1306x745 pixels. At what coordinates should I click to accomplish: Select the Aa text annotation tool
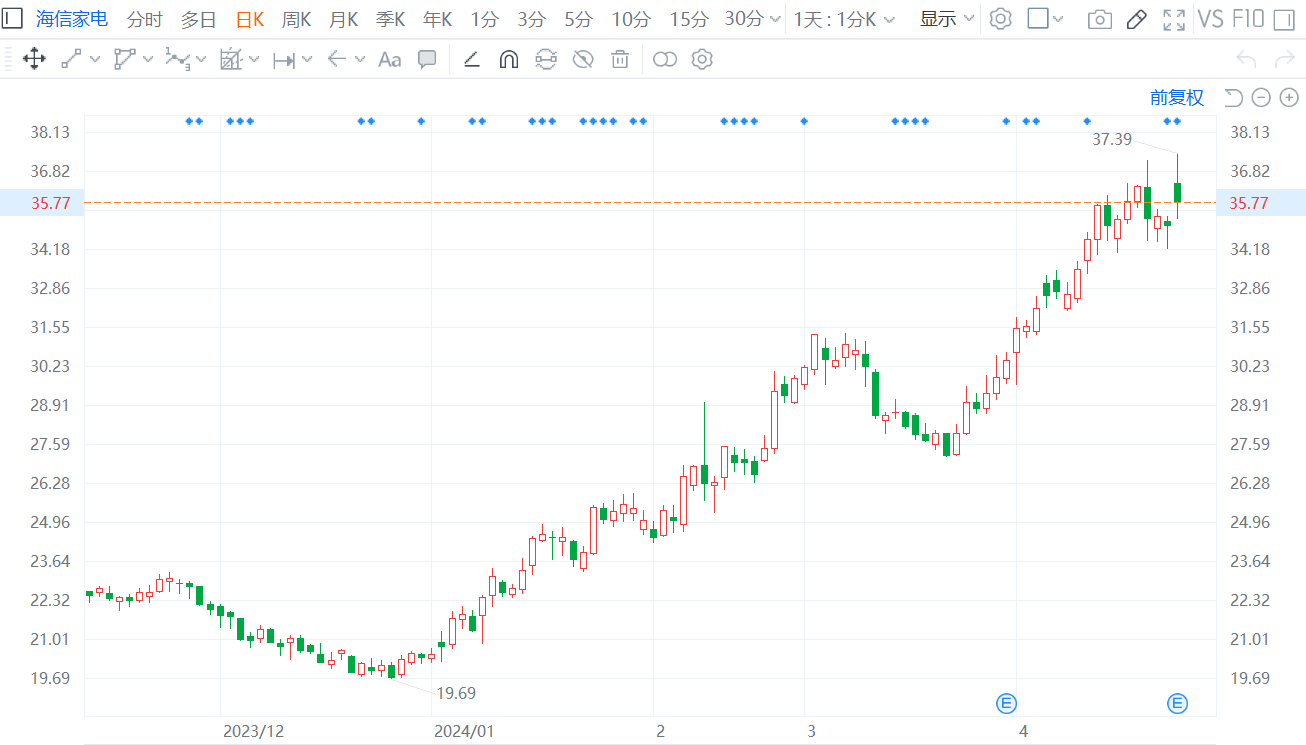click(389, 60)
